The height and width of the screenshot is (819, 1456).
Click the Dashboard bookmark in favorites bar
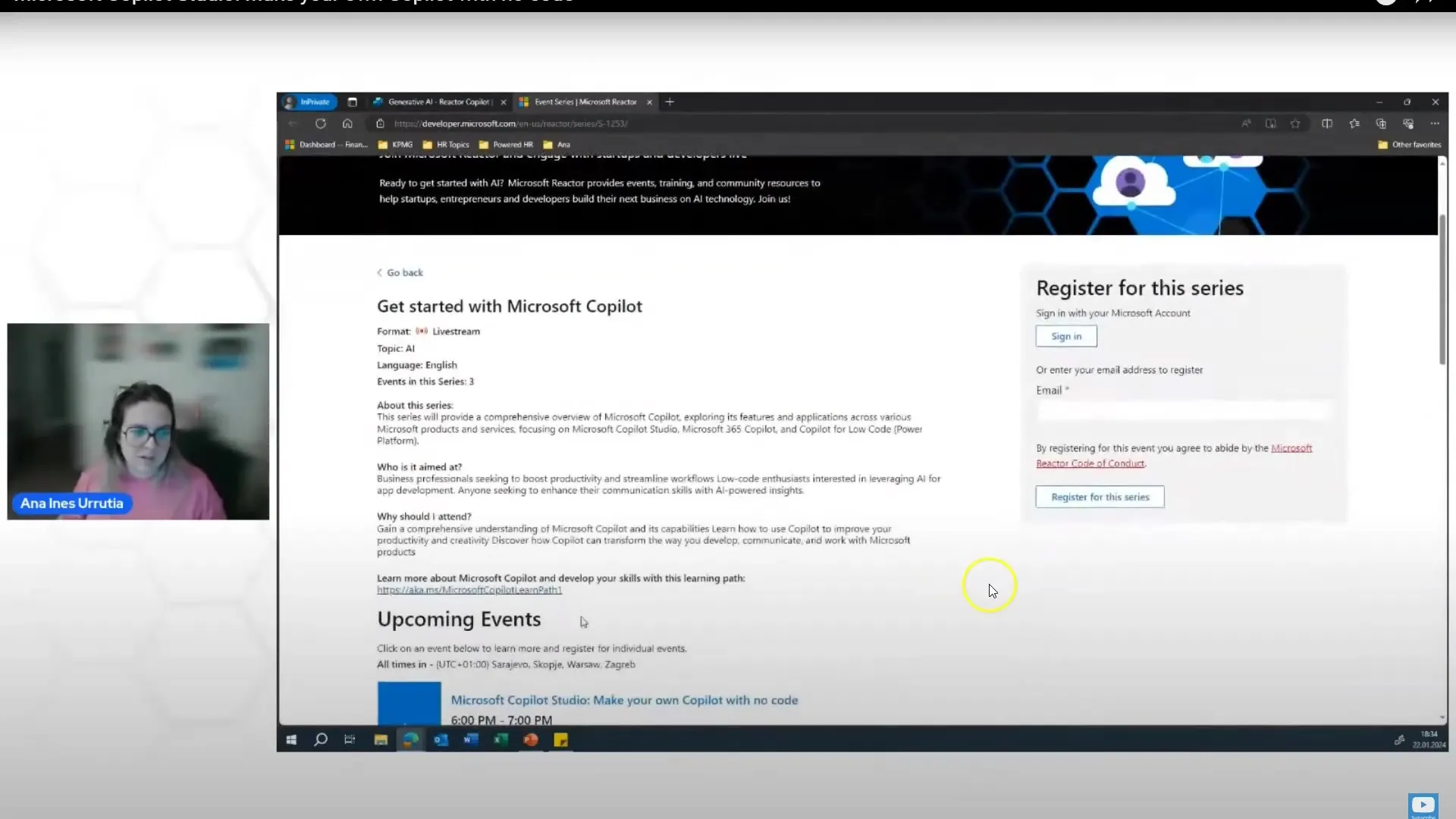pos(324,144)
